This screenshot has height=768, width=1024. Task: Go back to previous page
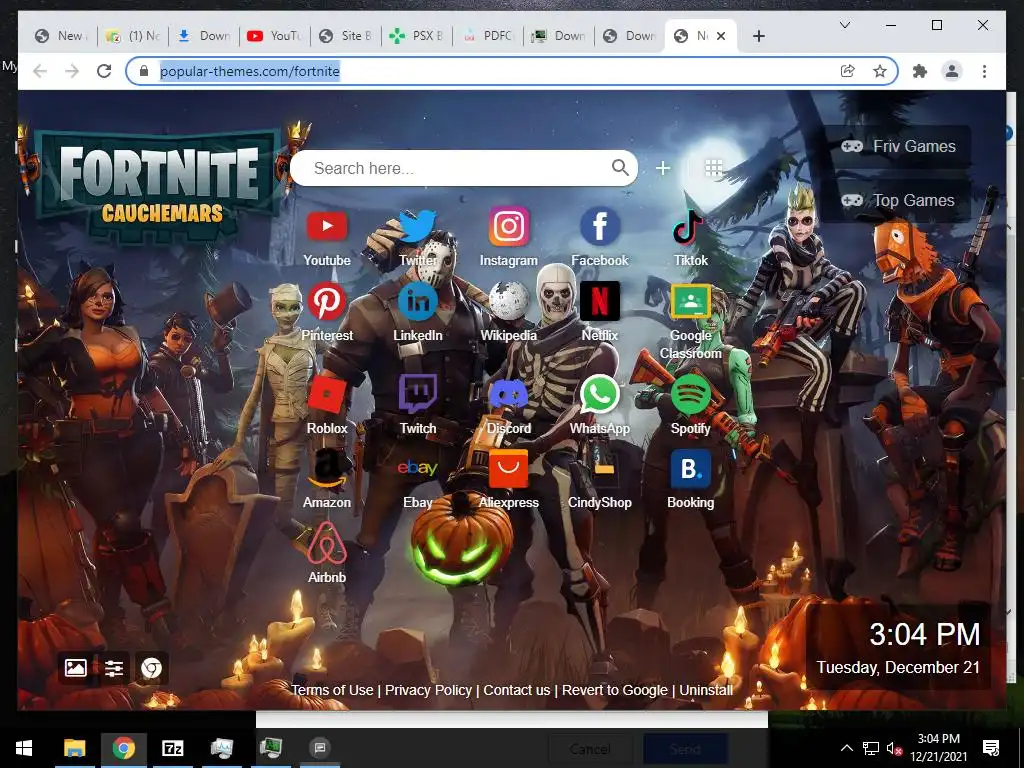click(40, 71)
